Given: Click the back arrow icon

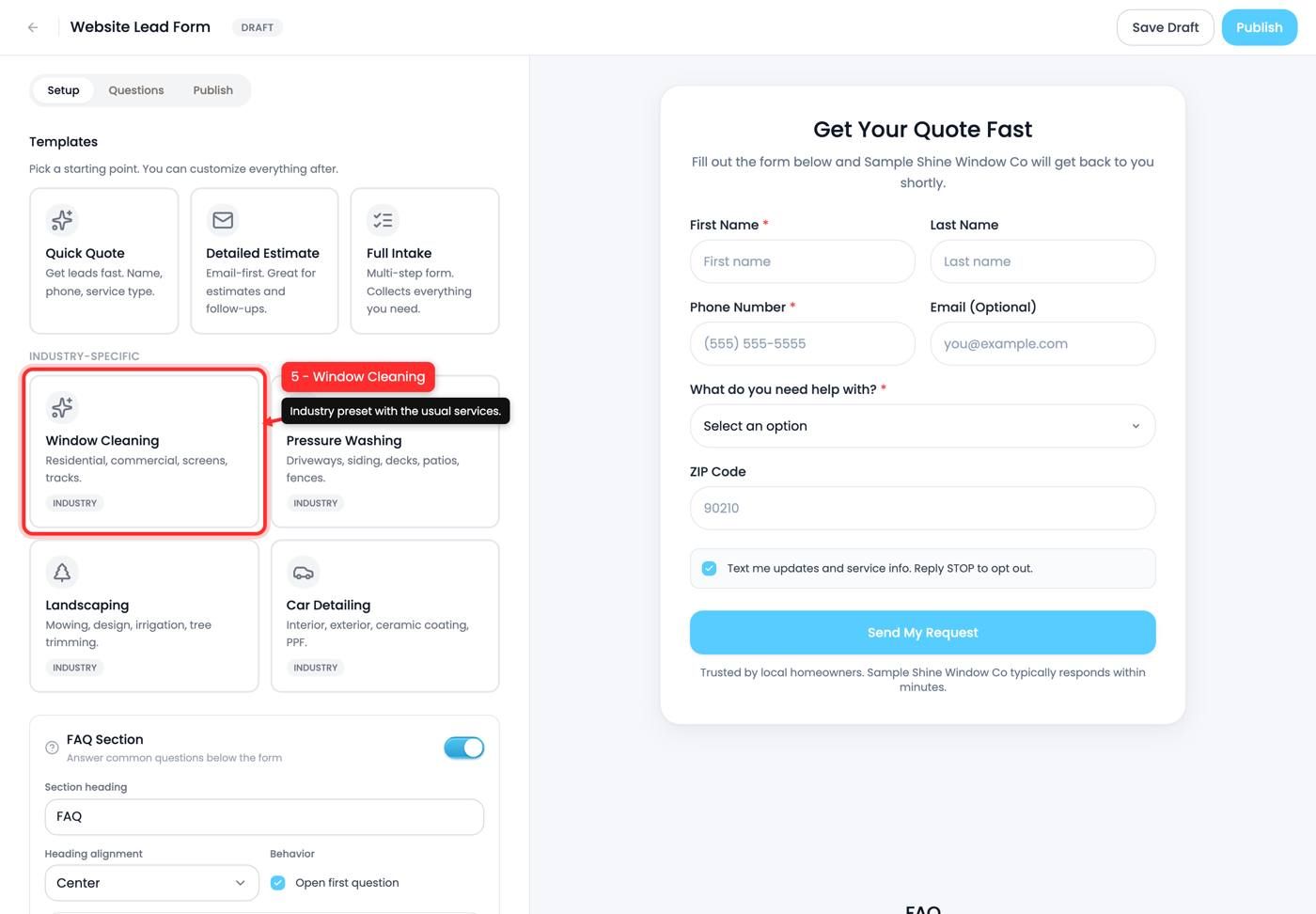Looking at the screenshot, I should pyautogui.click(x=33, y=27).
